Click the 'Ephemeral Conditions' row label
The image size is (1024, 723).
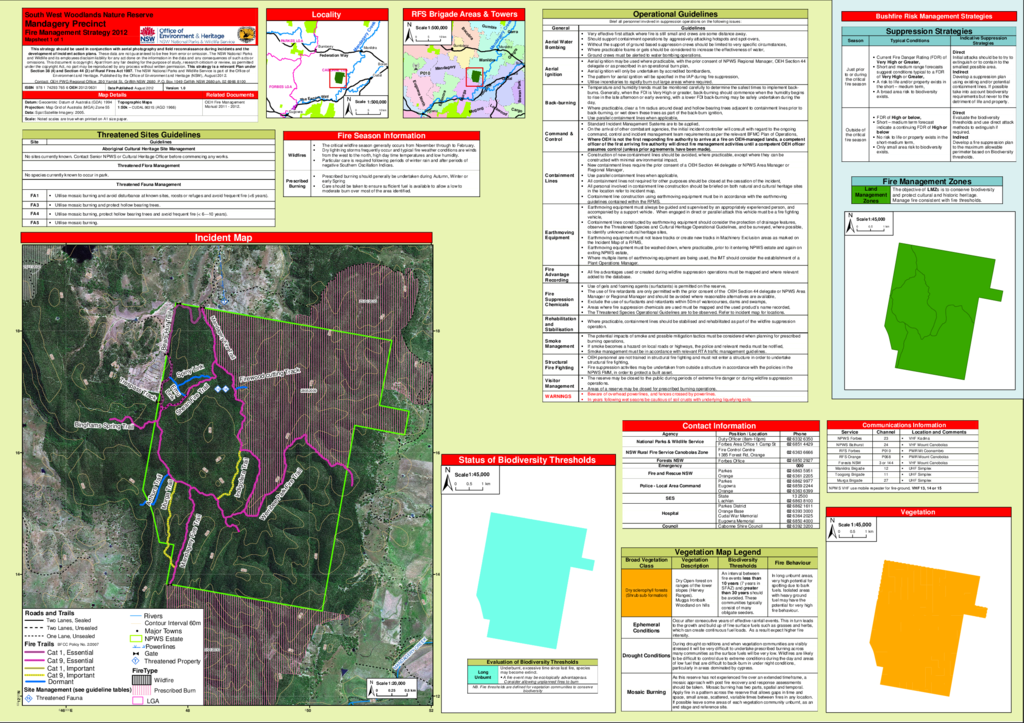(646, 627)
